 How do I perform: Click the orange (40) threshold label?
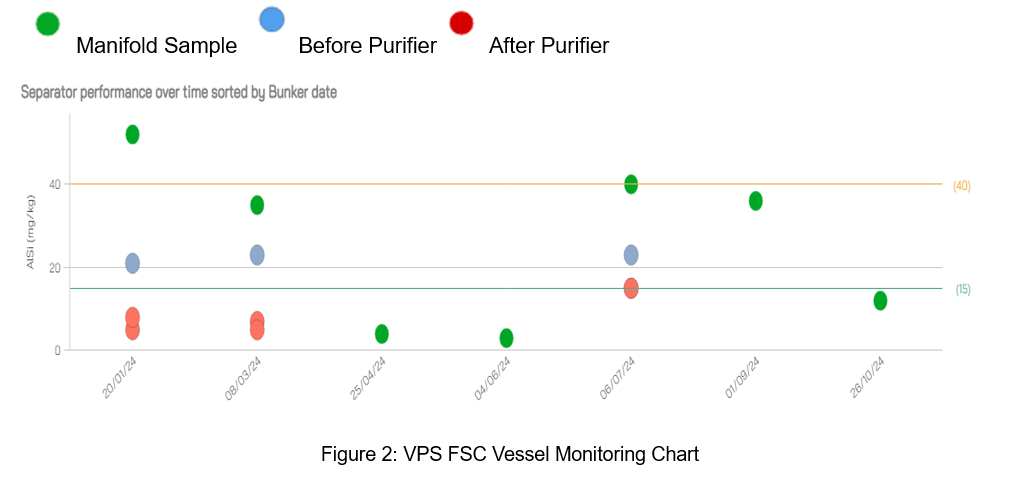point(961,186)
